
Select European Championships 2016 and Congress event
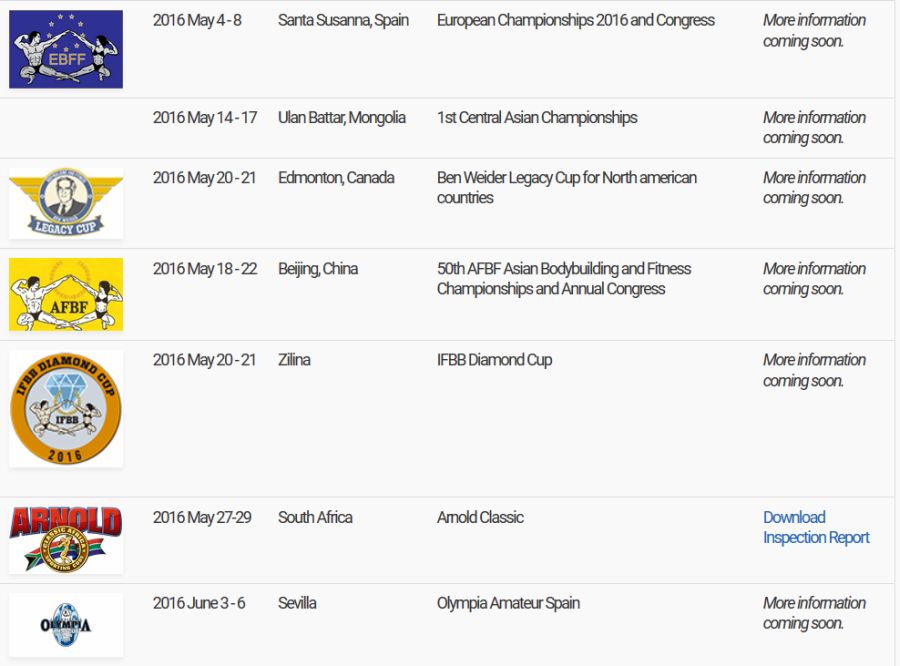575,20
